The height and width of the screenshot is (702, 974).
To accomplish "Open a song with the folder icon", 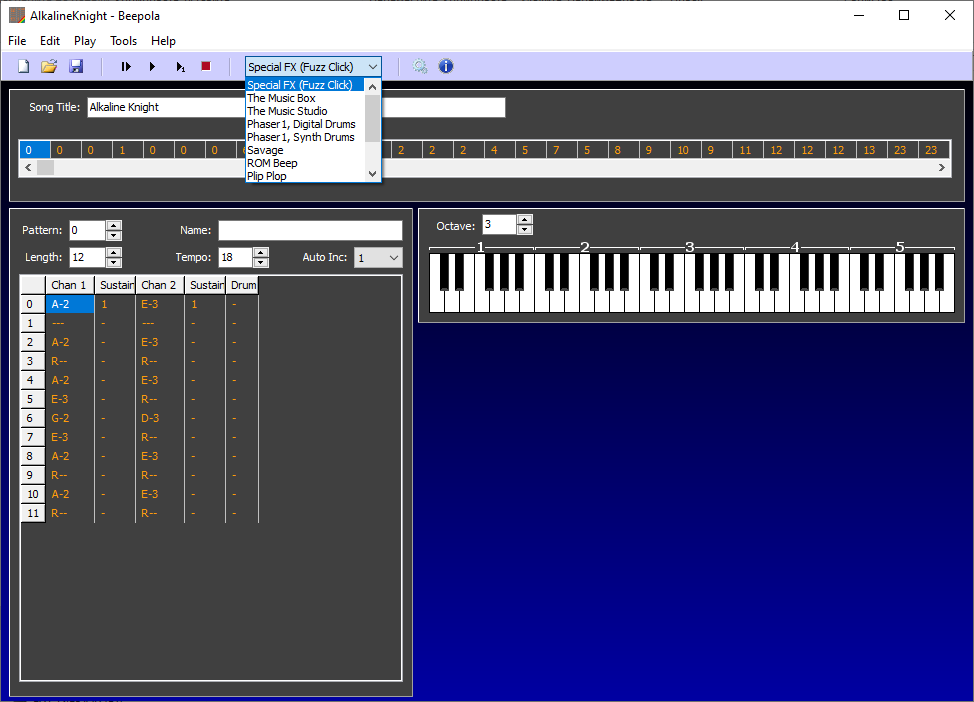I will pos(49,66).
